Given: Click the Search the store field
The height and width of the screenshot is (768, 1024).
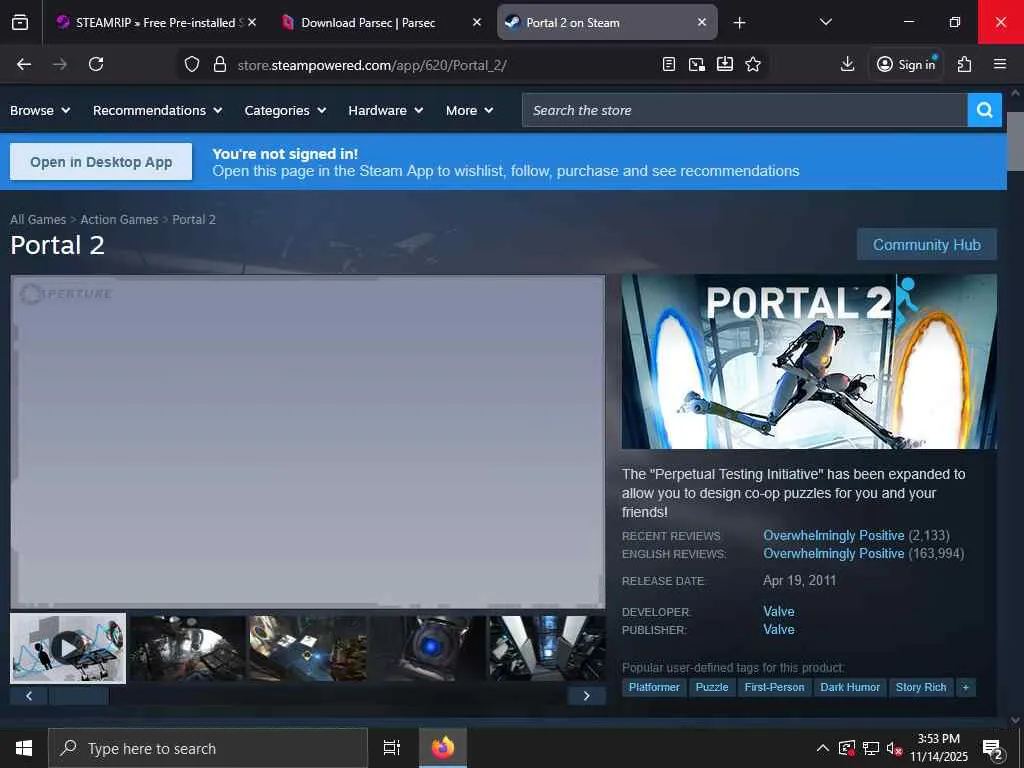Looking at the screenshot, I should [744, 110].
